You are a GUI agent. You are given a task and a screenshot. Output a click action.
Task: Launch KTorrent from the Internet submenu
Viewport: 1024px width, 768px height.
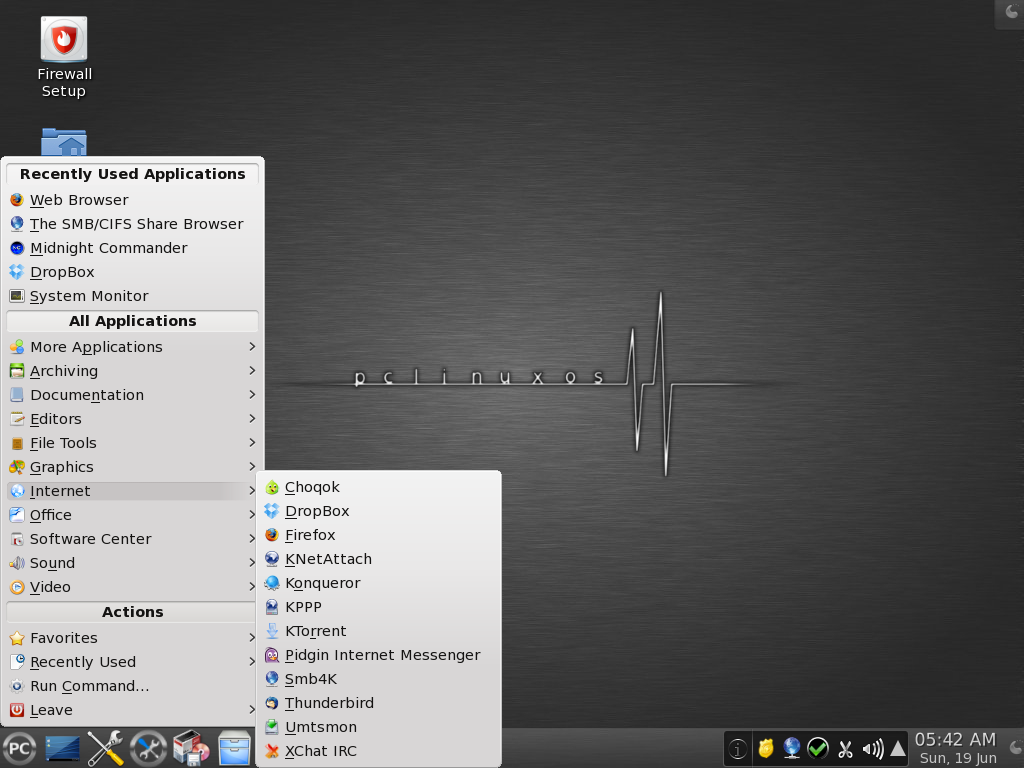[x=379, y=631]
